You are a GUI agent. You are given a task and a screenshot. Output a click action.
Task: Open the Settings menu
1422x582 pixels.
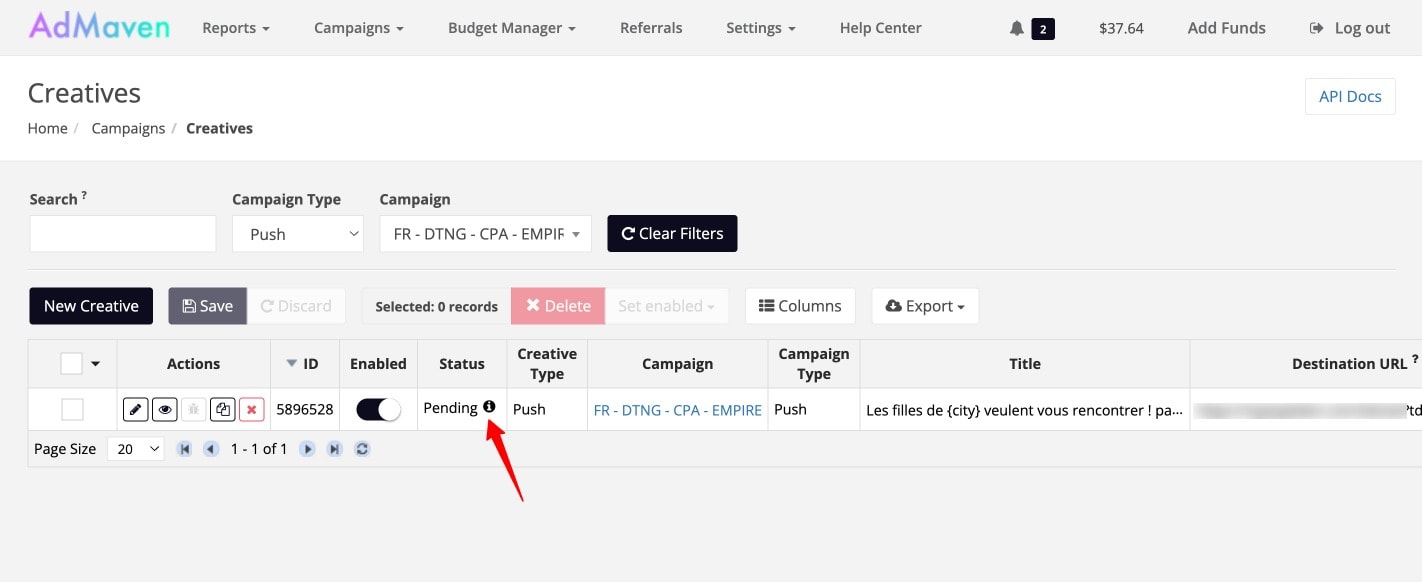760,28
